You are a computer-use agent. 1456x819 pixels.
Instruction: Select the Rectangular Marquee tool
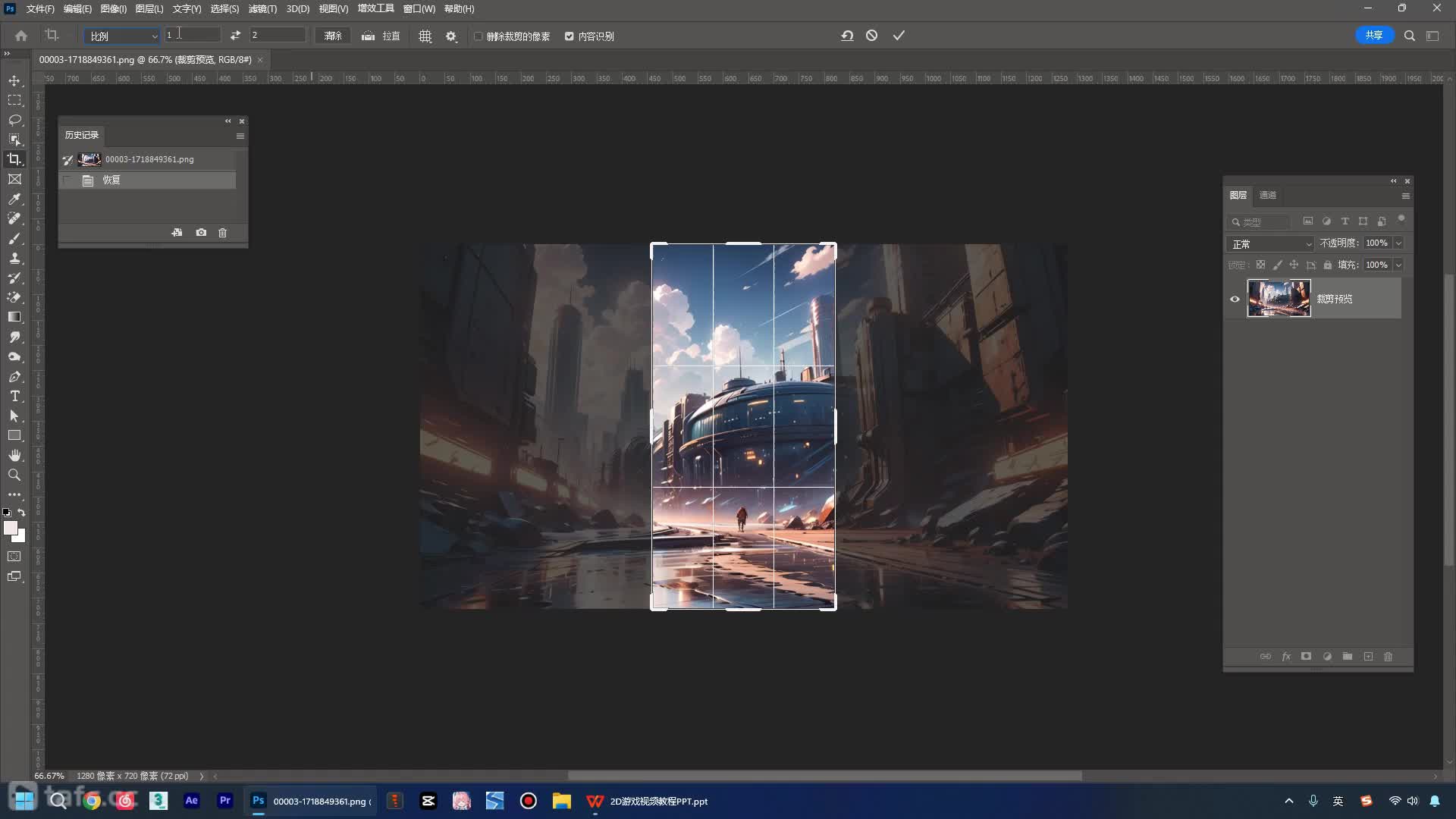pyautogui.click(x=14, y=100)
